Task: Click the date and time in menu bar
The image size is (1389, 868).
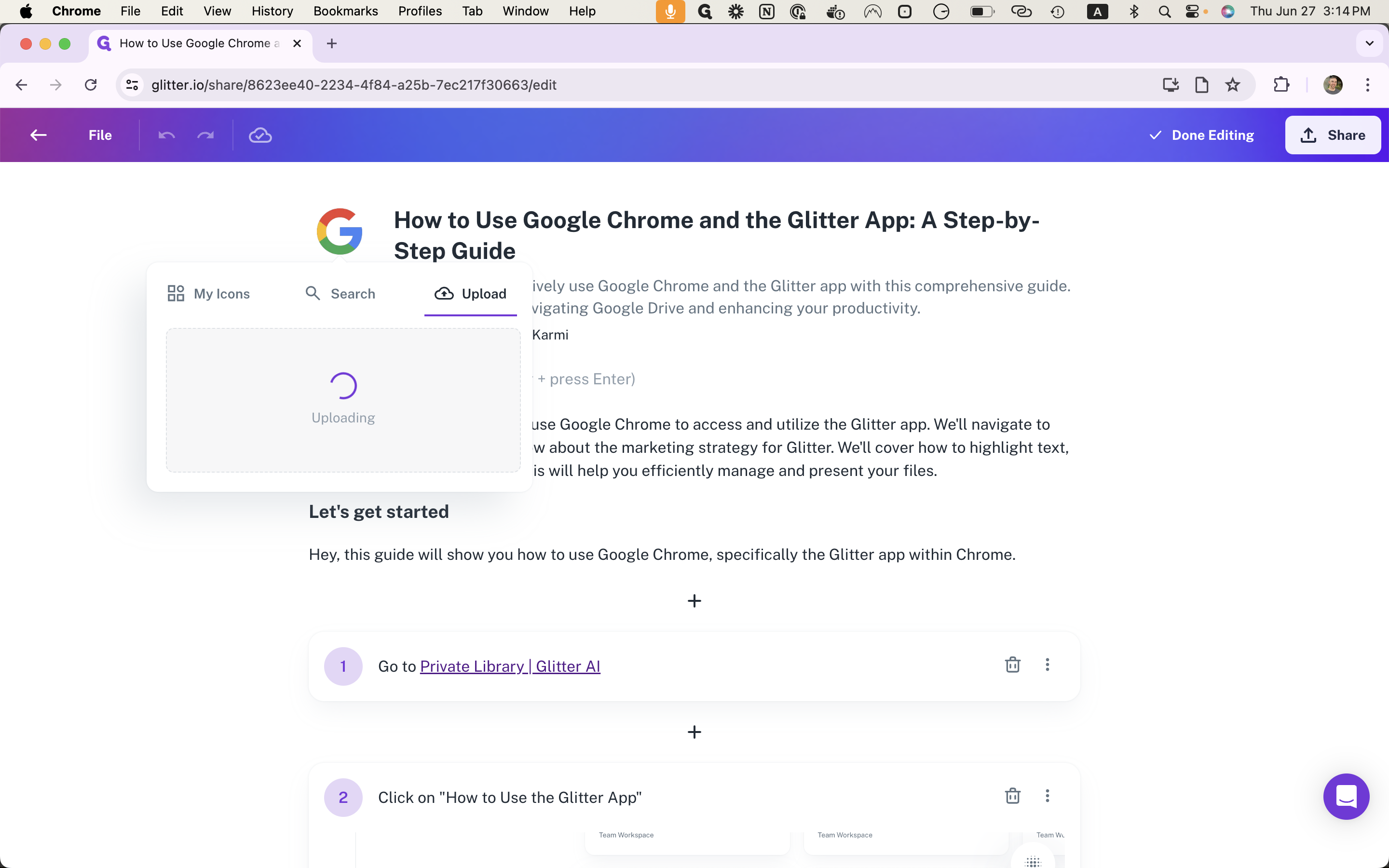Action: pos(1310,11)
